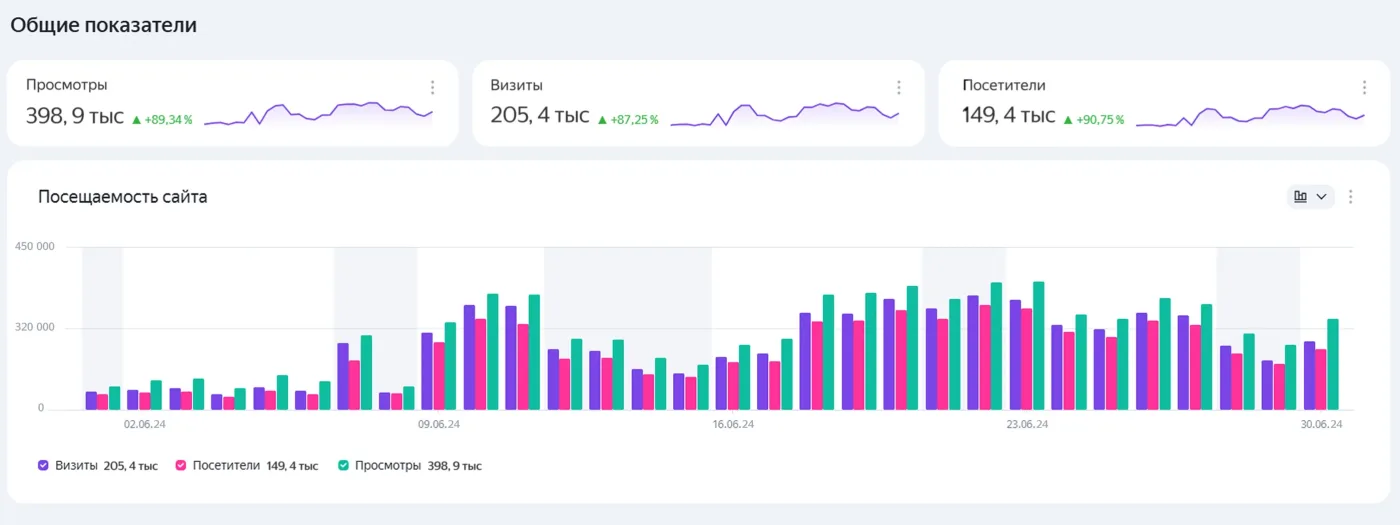Expand the chart type dropdown chevron

click(x=1322, y=197)
